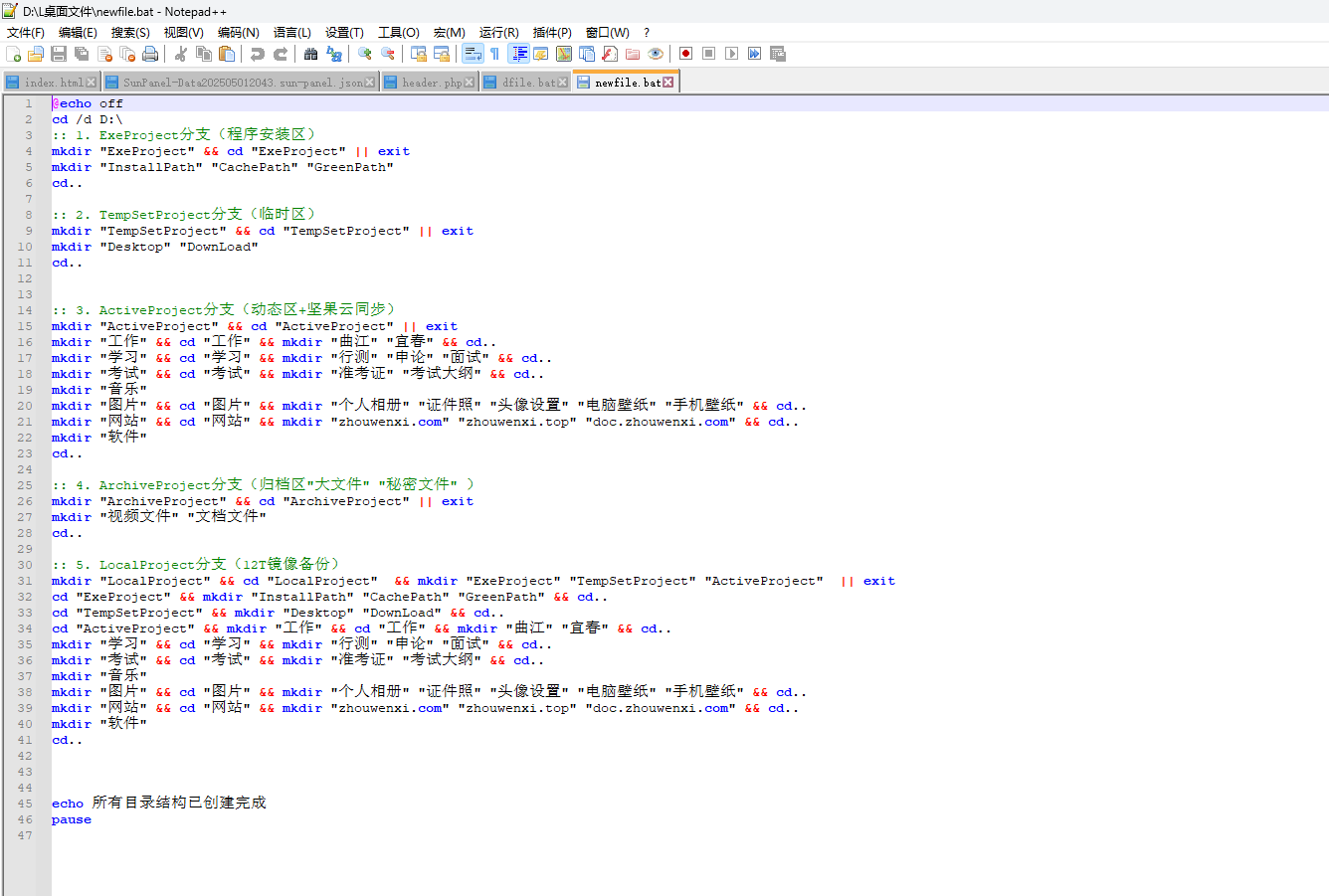Click the stop macro recording icon

[x=708, y=54]
